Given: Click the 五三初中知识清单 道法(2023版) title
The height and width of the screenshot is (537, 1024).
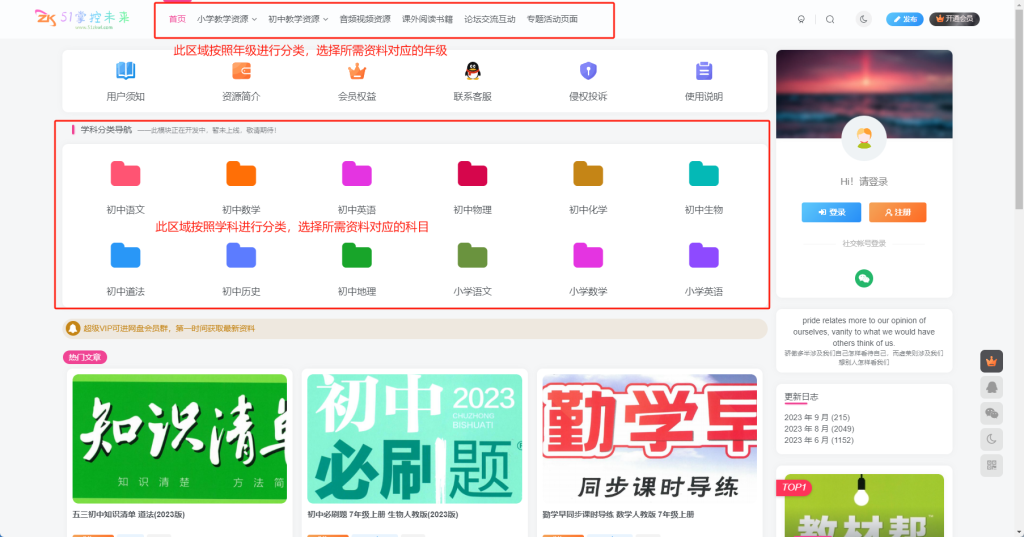Looking at the screenshot, I should coord(129,515).
